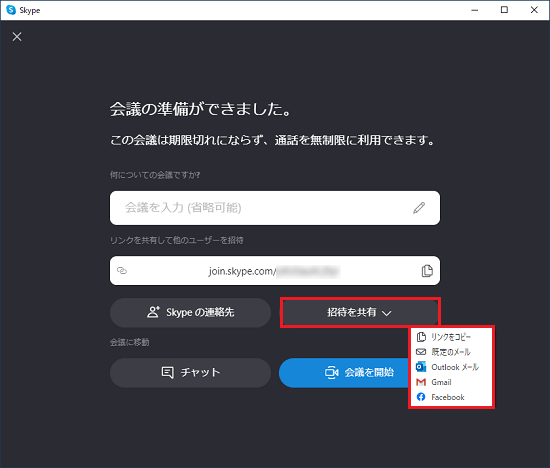
Task: Choose Gmail from the share menu
Action: point(451,382)
